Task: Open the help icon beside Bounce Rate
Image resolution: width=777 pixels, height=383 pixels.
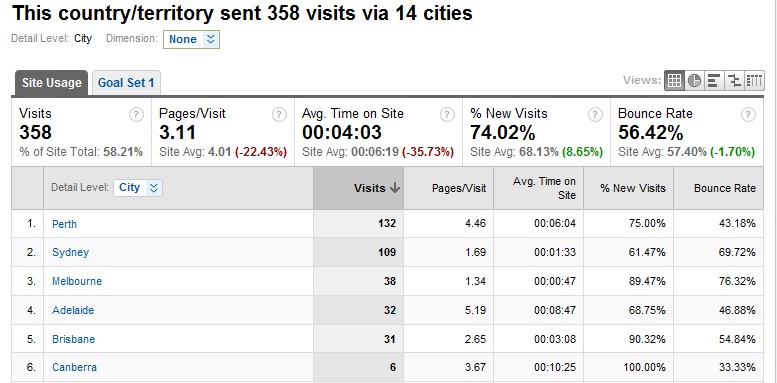Action: pos(748,115)
